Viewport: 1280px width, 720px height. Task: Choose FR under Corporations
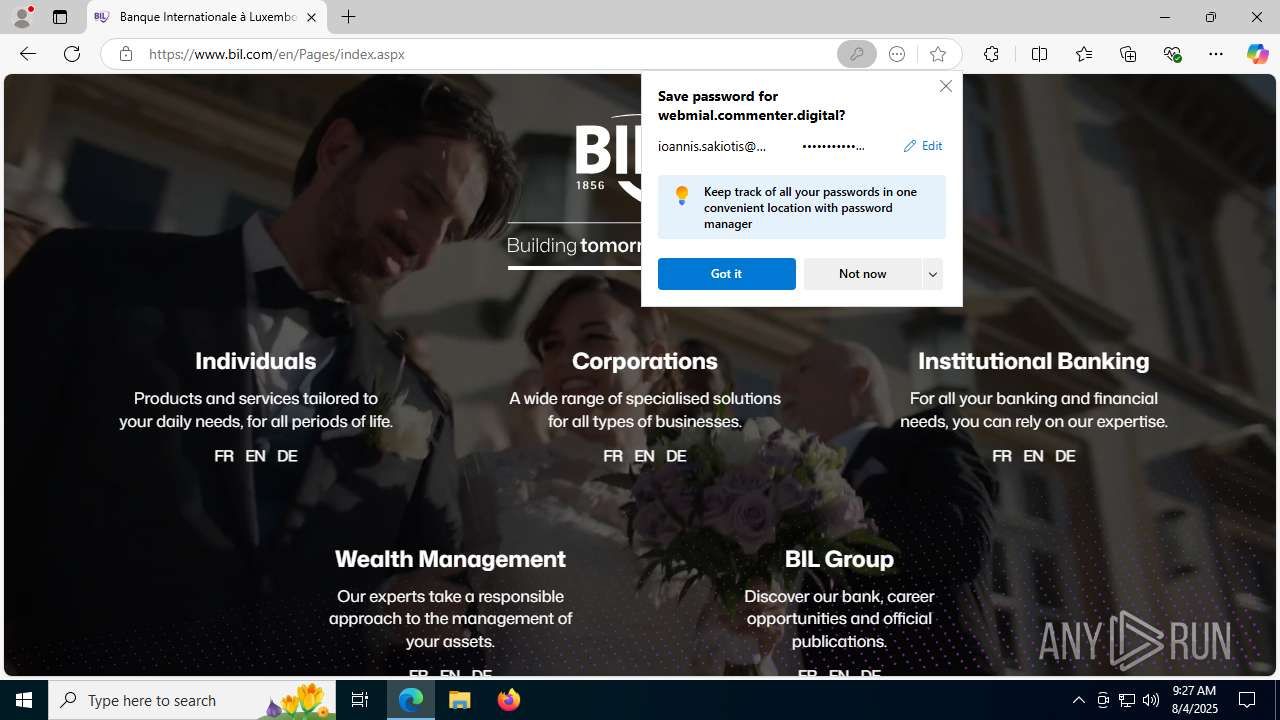coord(613,456)
